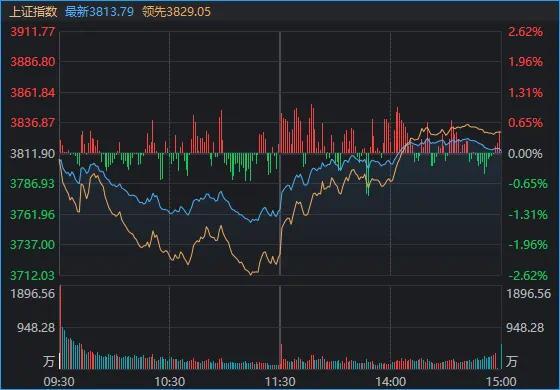Click the red 2.62% percentage label
560x390 pixels.
525,32
